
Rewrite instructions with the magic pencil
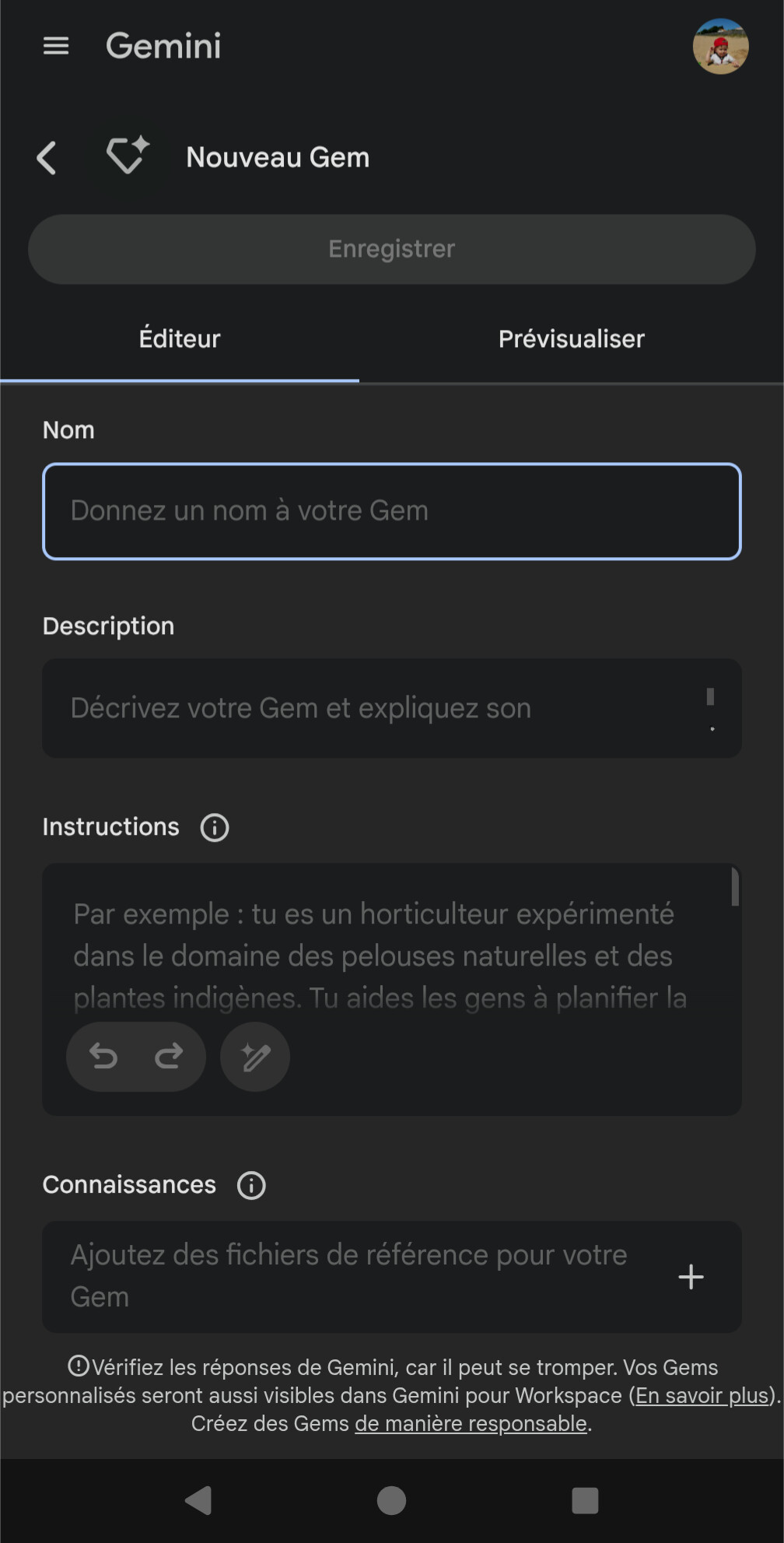[255, 1057]
